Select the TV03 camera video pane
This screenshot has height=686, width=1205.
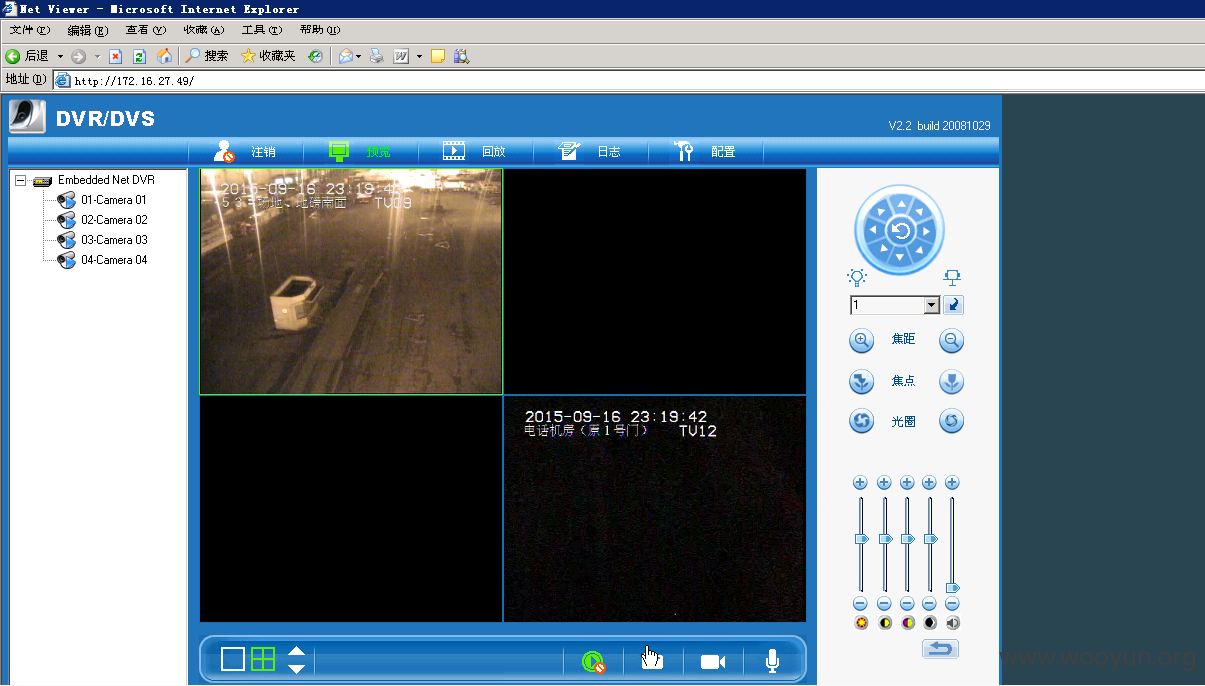[351, 282]
